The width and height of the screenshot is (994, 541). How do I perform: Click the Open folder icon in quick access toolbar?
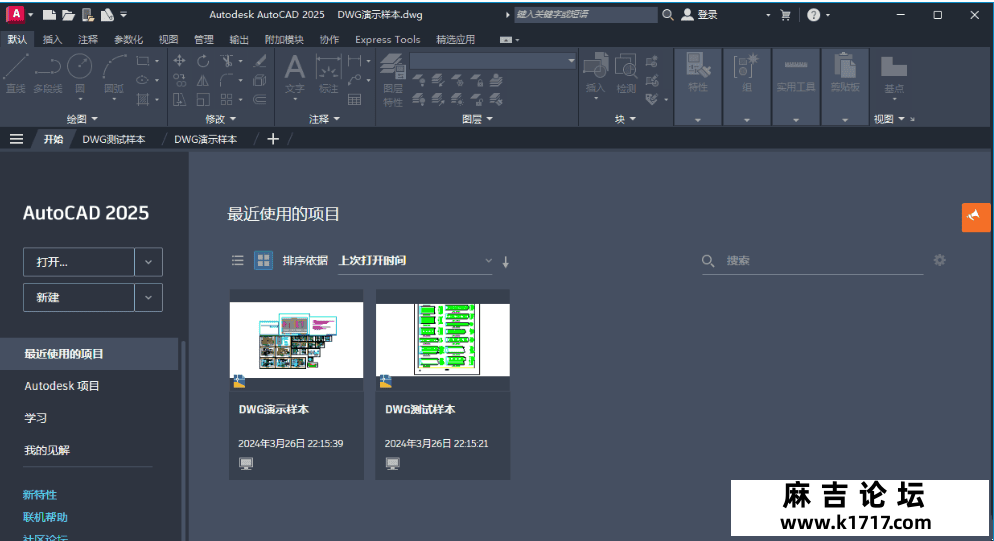pyautogui.click(x=68, y=15)
